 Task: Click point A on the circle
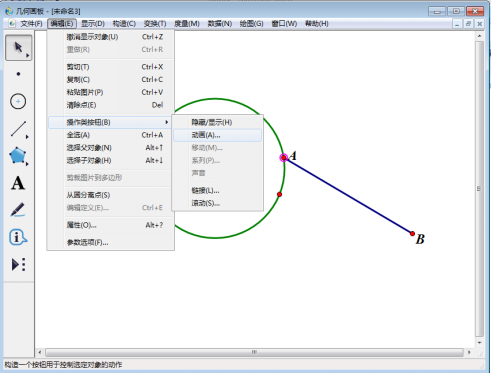pyautogui.click(x=284, y=157)
